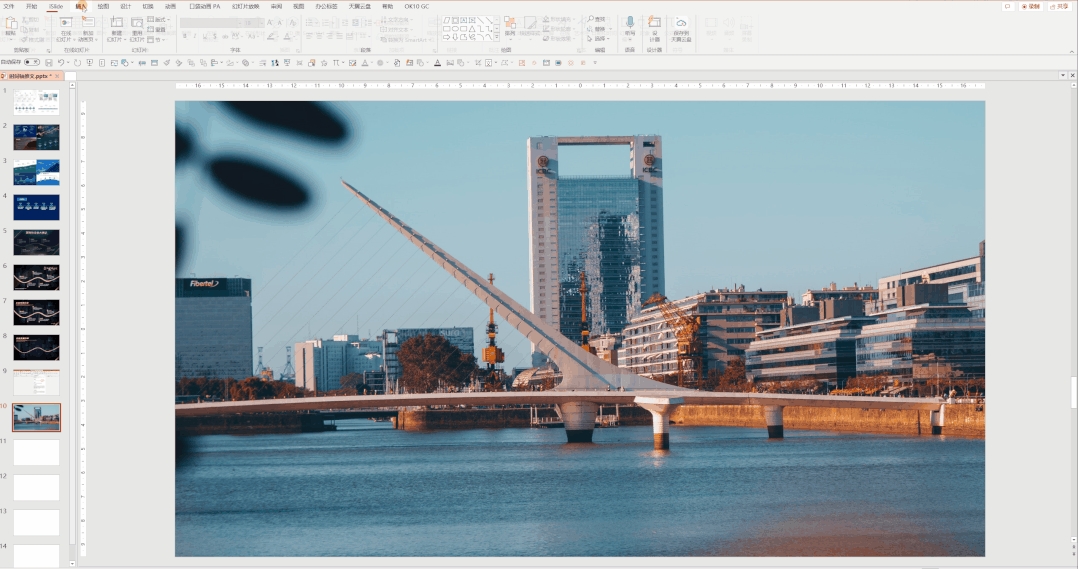Toggle Bold text formatting
1078x569 pixels.
point(185,36)
